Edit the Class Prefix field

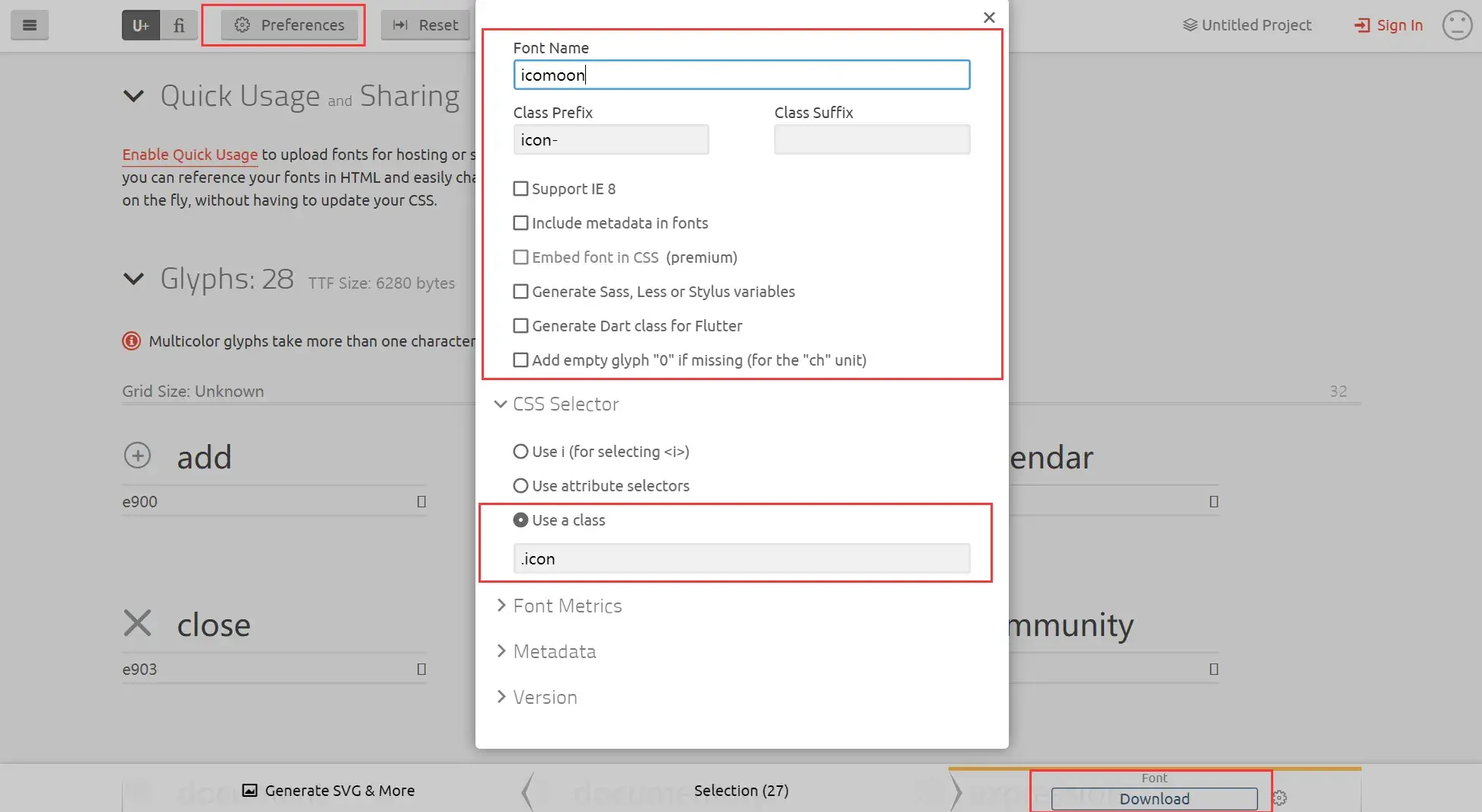pos(611,139)
